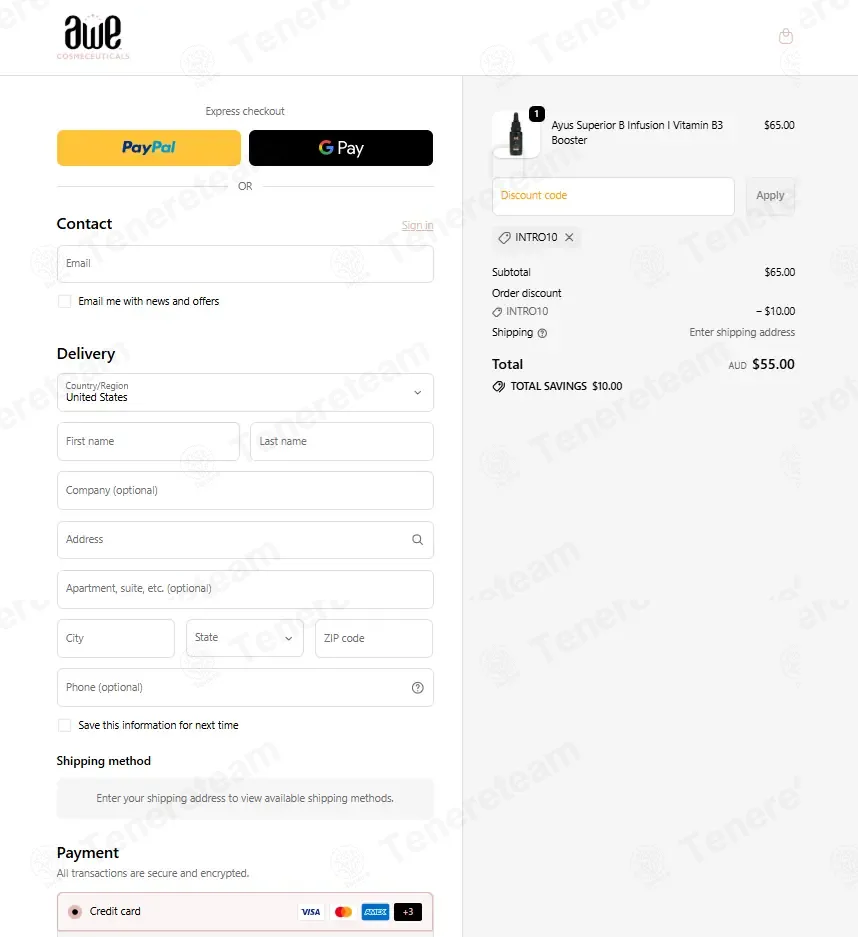Expand the State dropdown
This screenshot has width=858, height=937.
point(244,638)
